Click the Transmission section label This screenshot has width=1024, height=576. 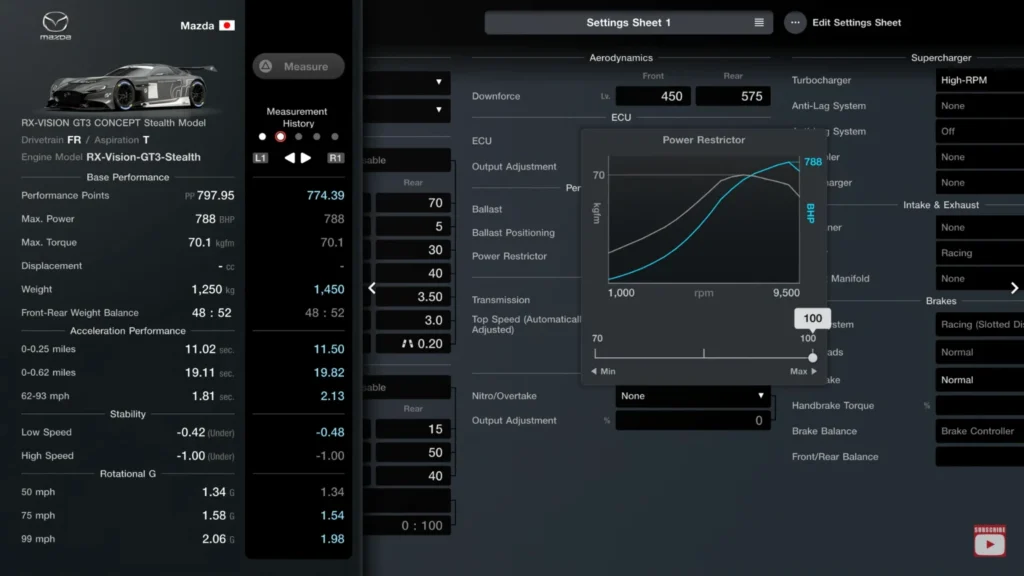click(x=501, y=300)
